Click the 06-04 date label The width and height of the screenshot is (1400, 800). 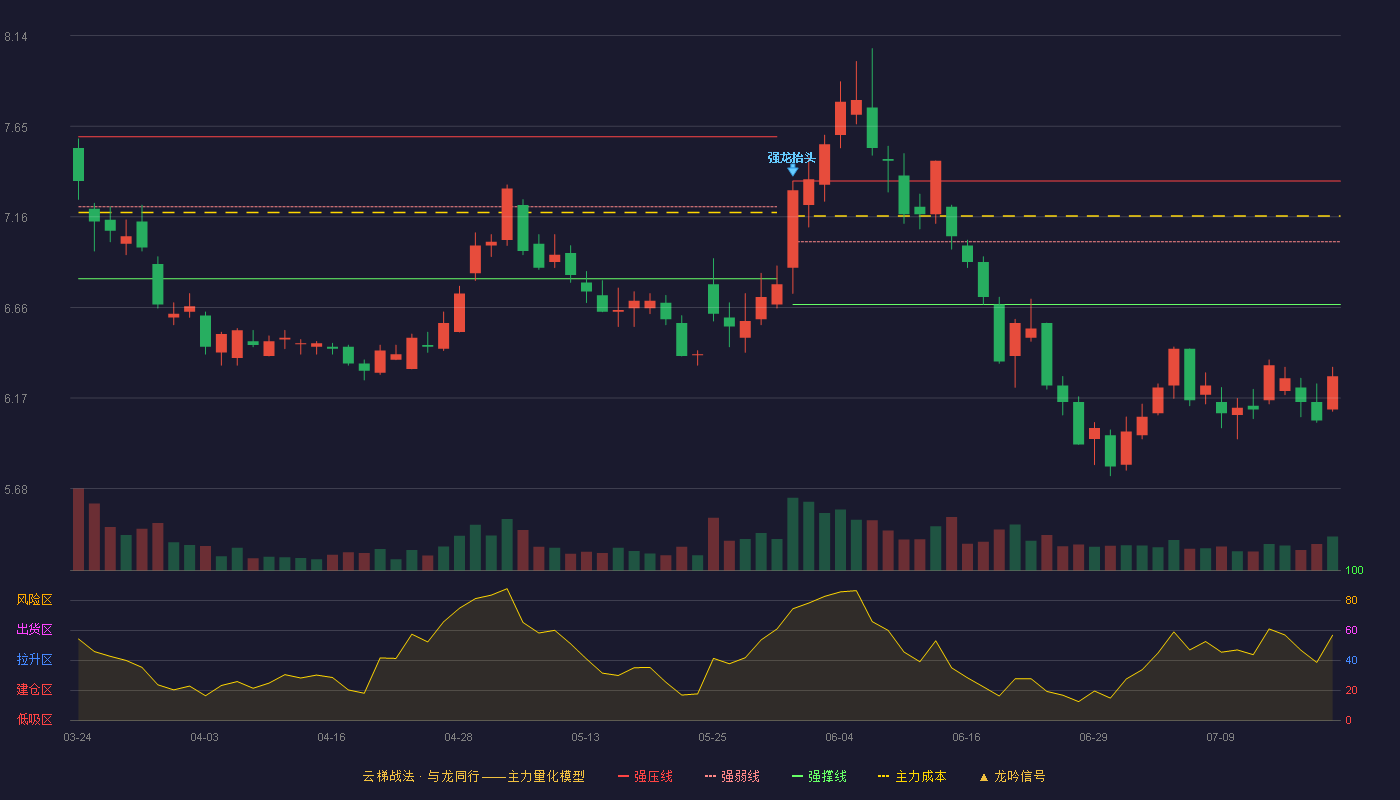click(839, 737)
